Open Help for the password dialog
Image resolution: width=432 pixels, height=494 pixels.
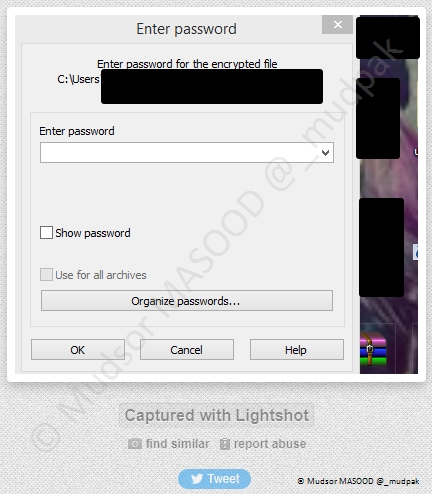click(x=297, y=350)
